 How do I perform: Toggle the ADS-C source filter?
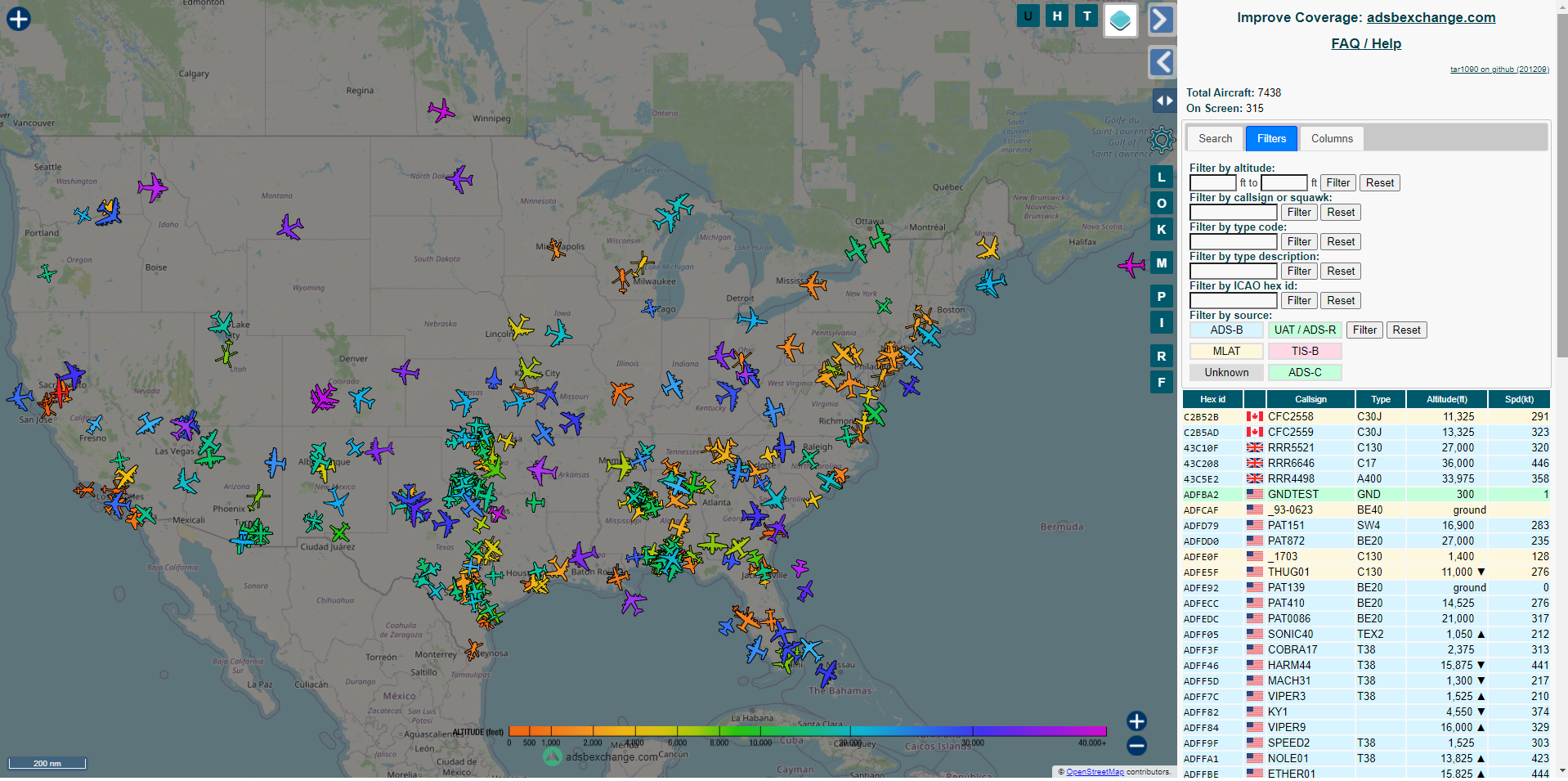[x=1305, y=372]
